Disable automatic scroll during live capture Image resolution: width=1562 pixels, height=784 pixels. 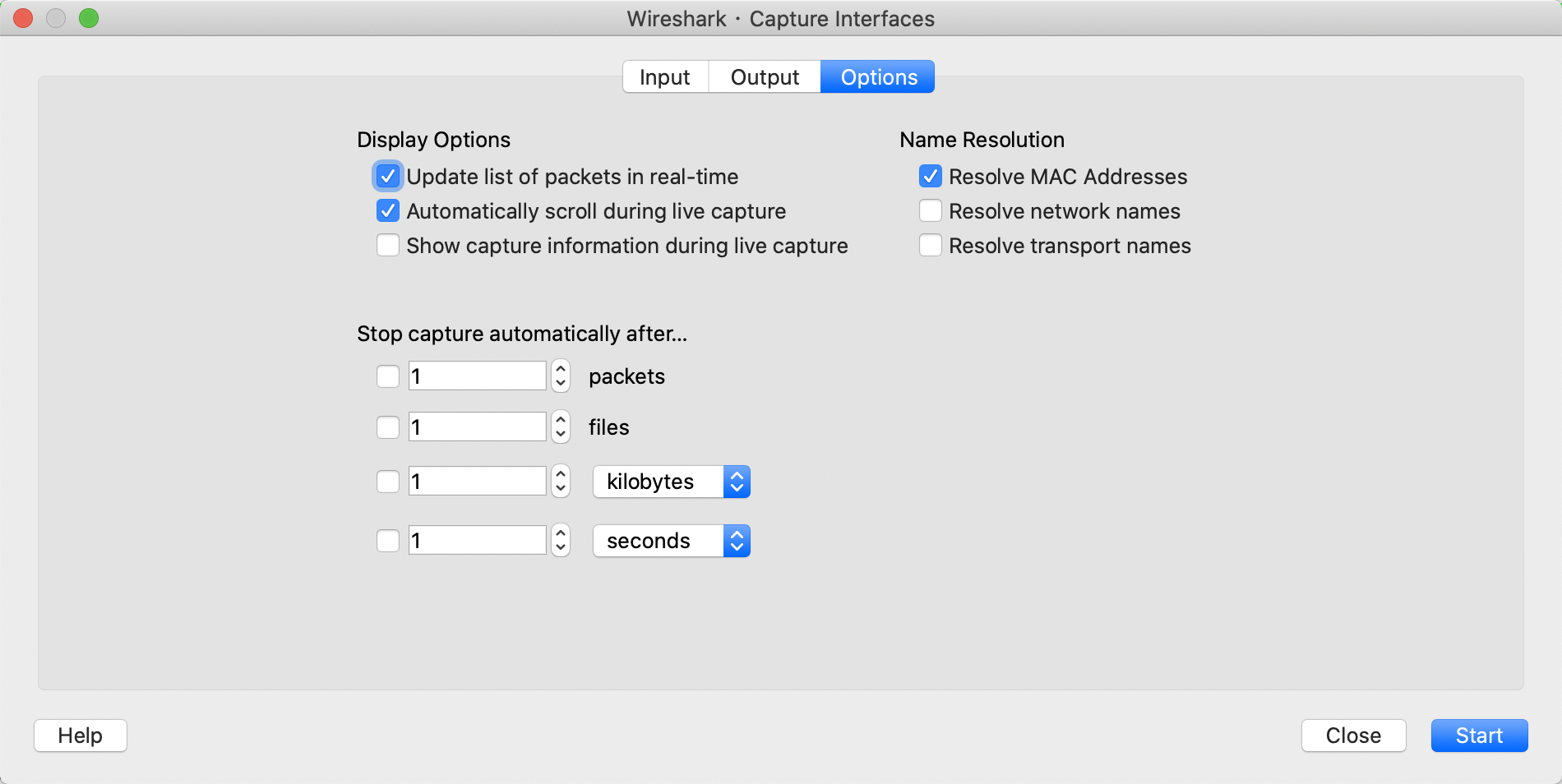pyautogui.click(x=388, y=211)
